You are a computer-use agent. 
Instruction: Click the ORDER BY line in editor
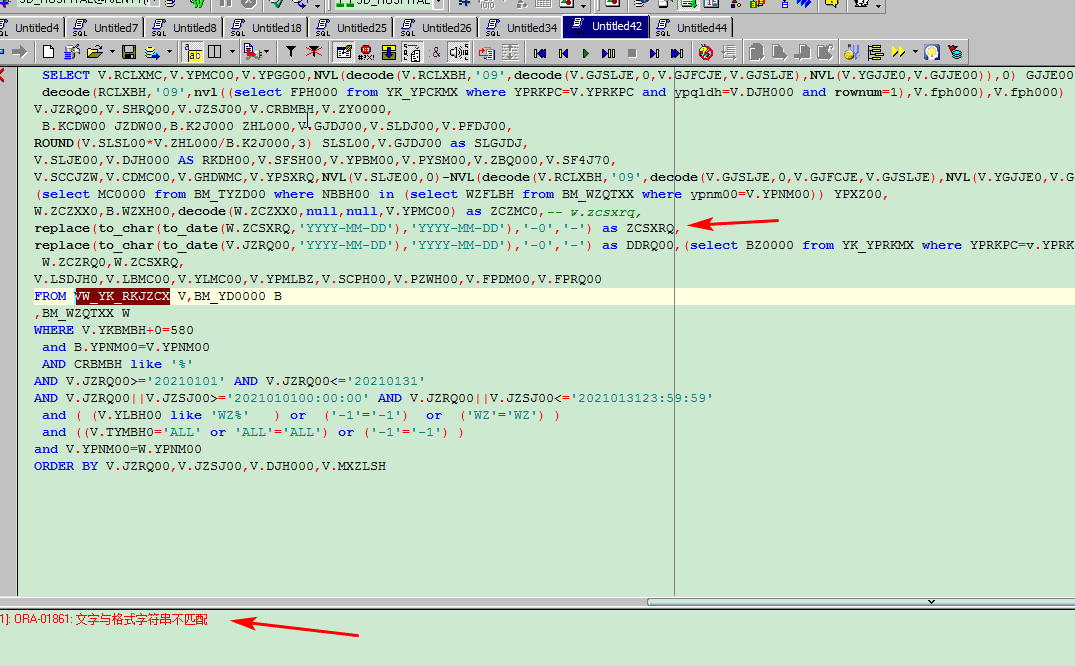coord(210,466)
